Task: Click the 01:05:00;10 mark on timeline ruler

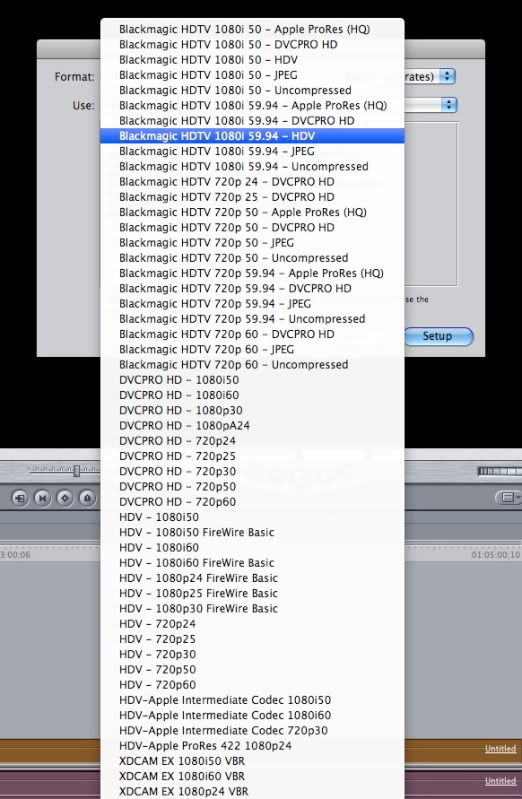Action: click(x=495, y=554)
